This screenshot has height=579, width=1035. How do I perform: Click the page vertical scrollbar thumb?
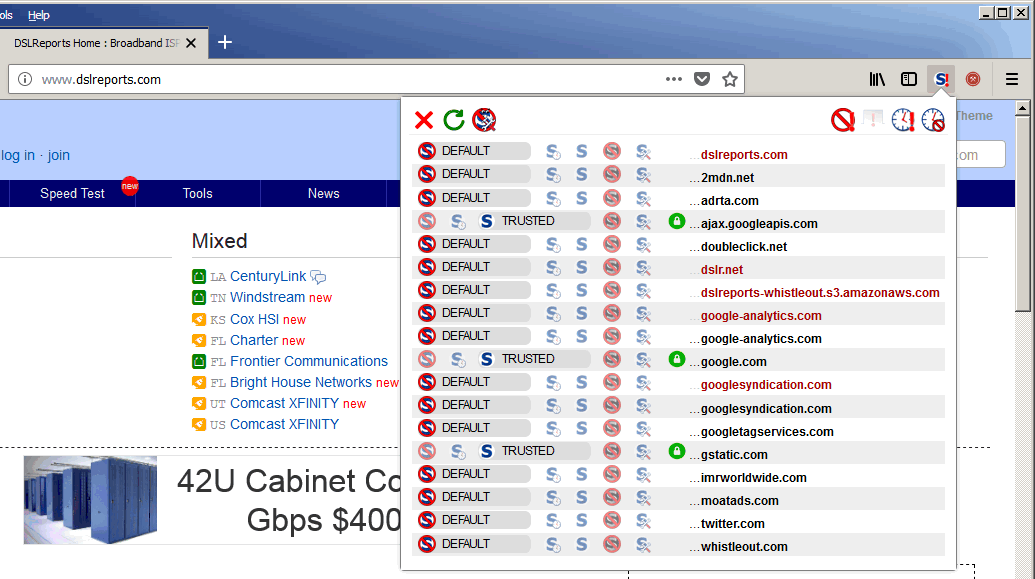pyautogui.click(x=1022, y=213)
